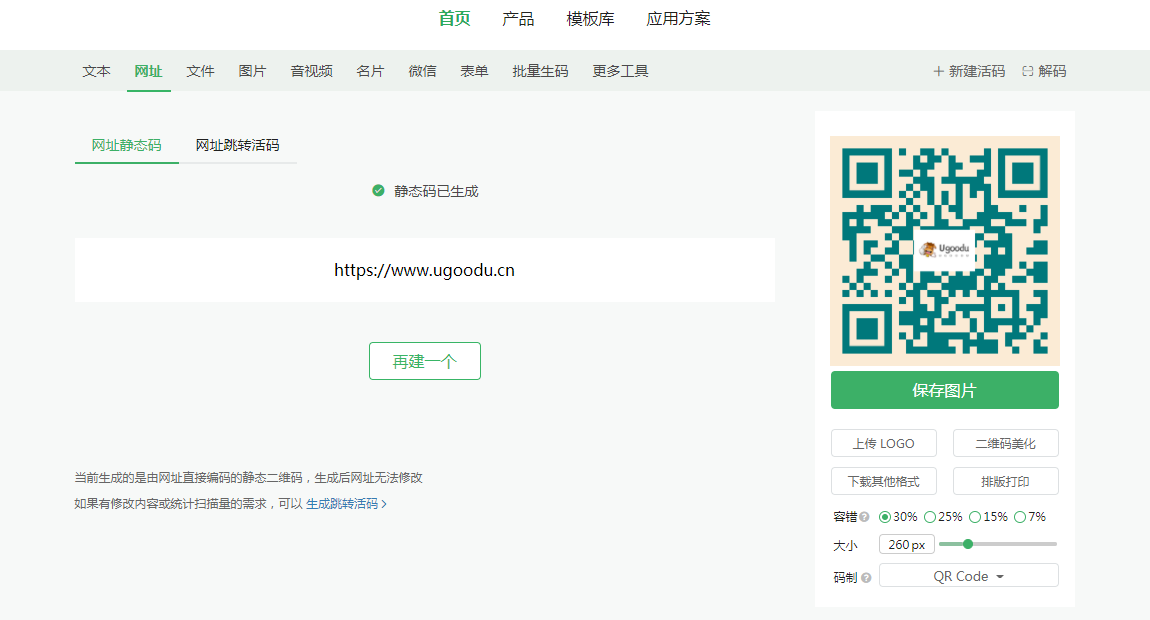This screenshot has height=620, width=1150.
Task: Switch to the 批量生码 tab
Action: (x=541, y=71)
